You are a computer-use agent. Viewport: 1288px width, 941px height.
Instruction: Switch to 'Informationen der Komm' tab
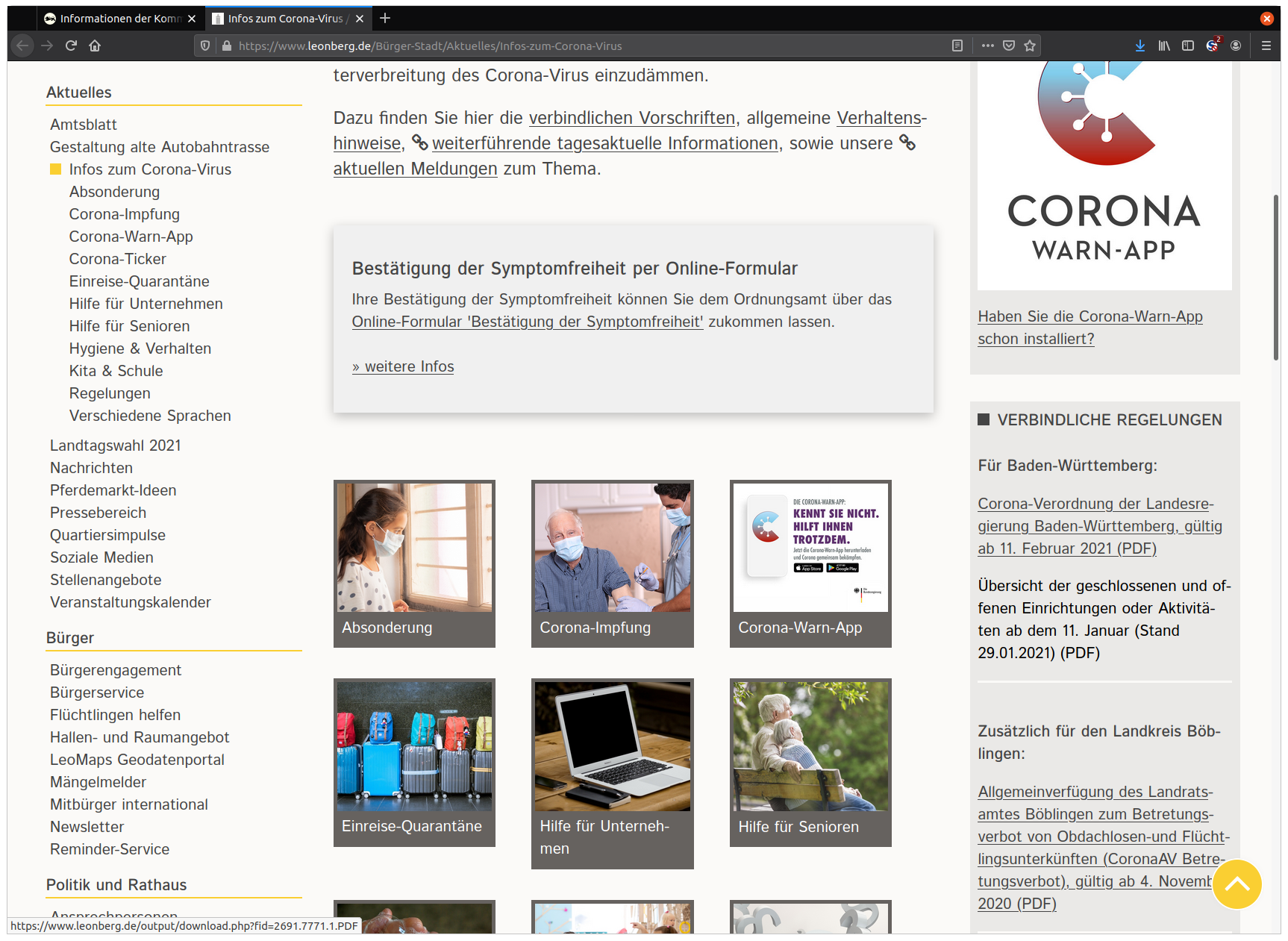(119, 19)
